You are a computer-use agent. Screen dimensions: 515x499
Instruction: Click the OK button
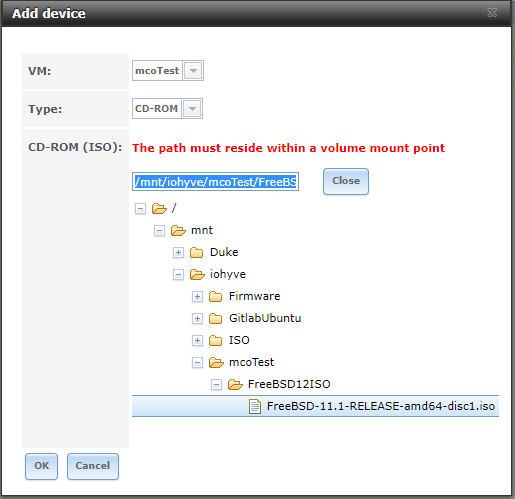41,466
